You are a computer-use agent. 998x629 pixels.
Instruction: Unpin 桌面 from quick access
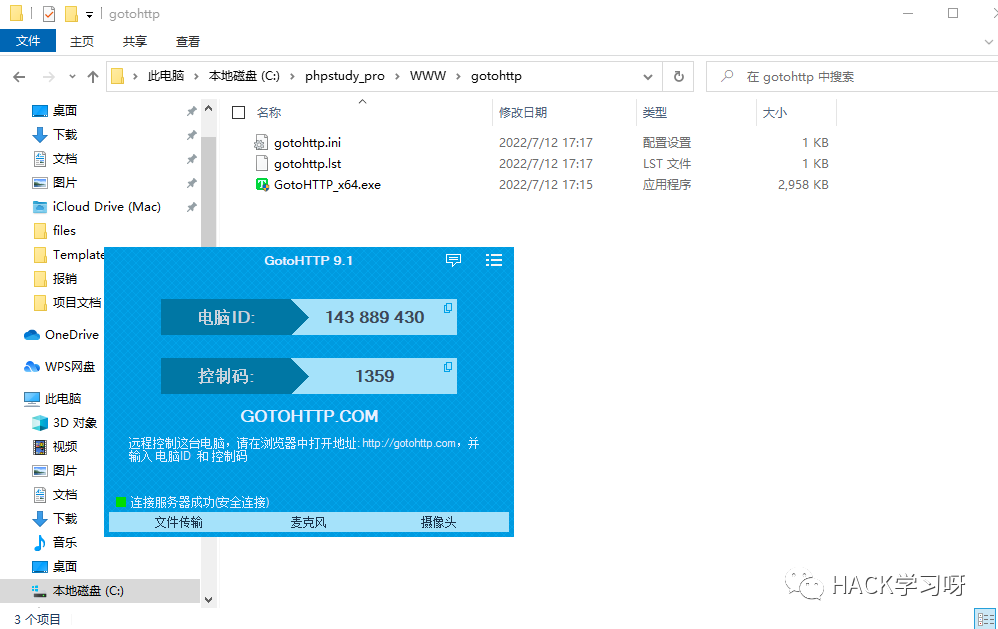pos(191,111)
